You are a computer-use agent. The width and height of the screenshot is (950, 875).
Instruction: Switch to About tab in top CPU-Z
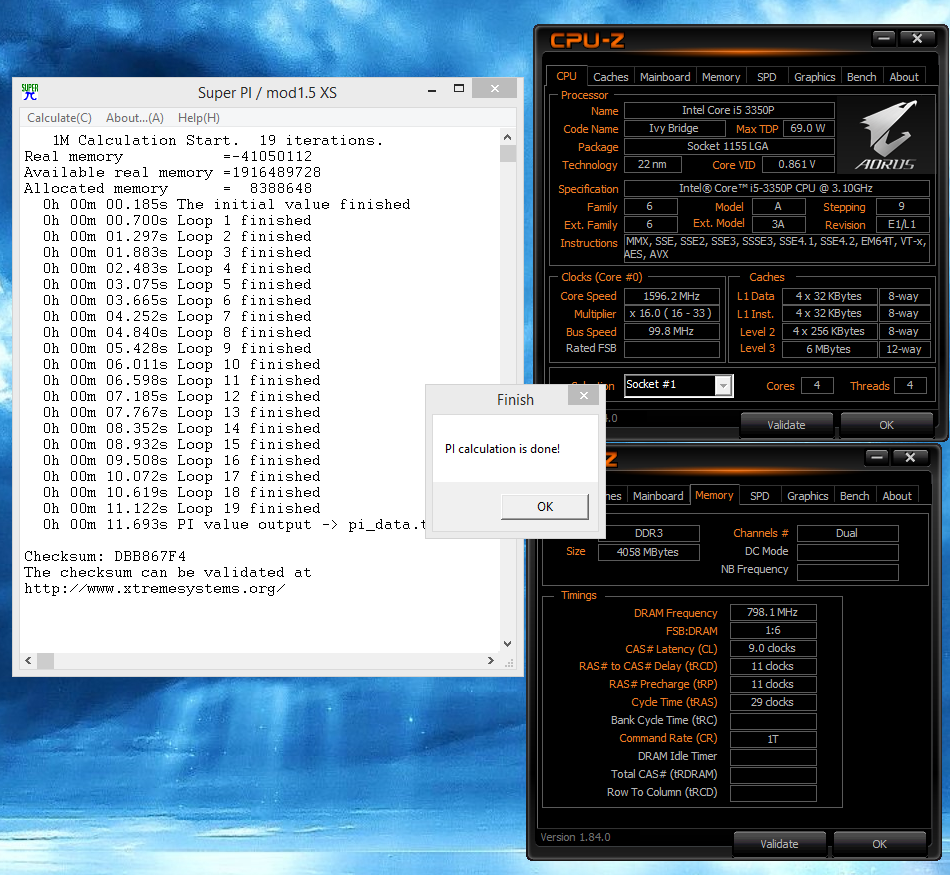click(903, 77)
